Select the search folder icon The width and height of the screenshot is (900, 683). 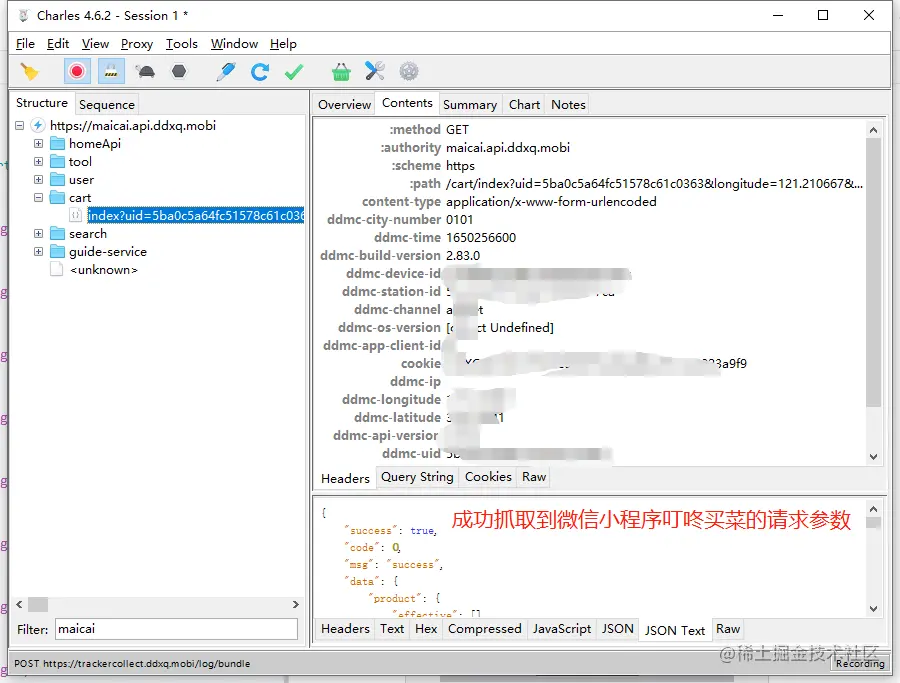click(x=57, y=234)
